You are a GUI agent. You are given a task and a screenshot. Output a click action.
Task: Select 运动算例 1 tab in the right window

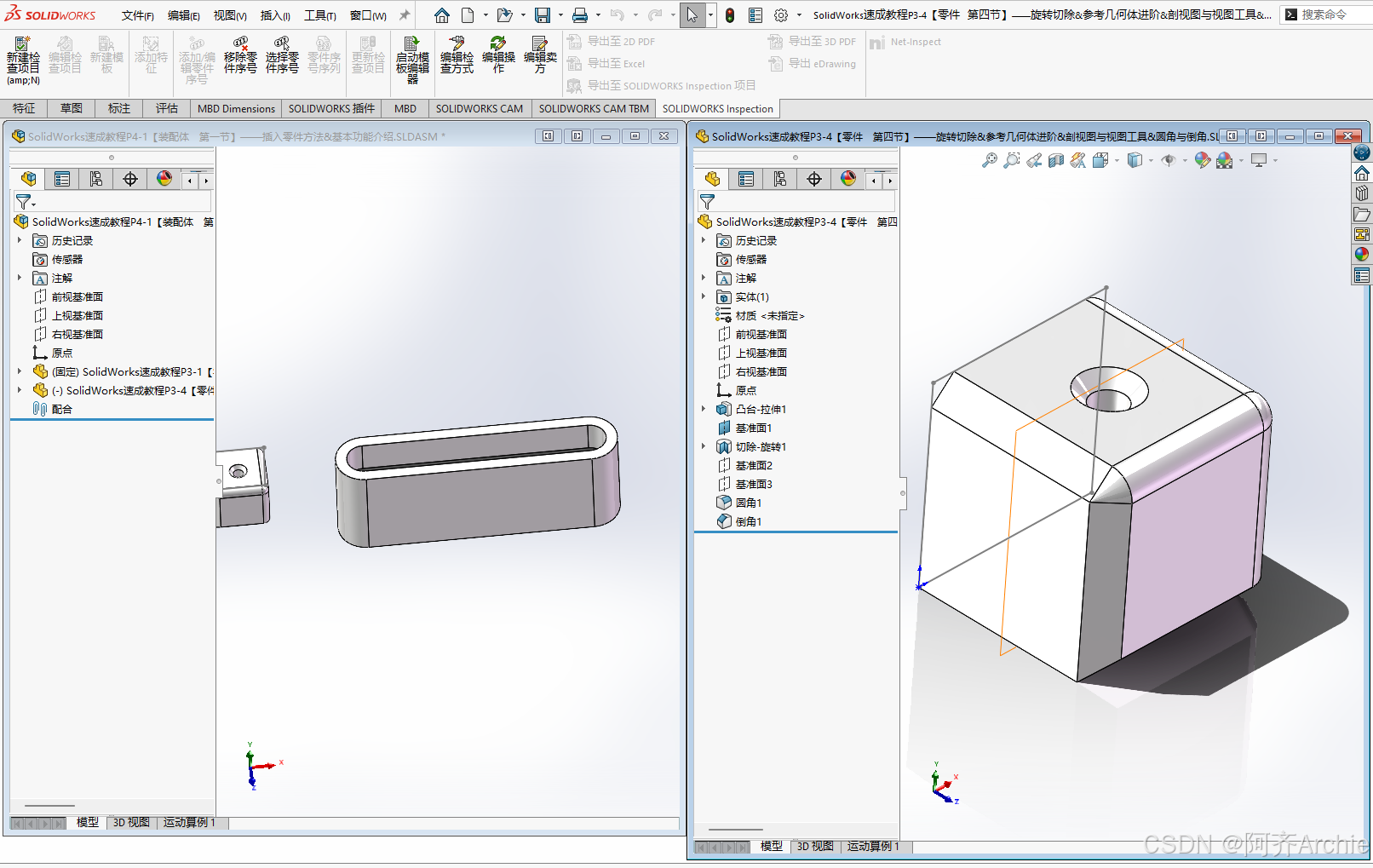pos(873,846)
